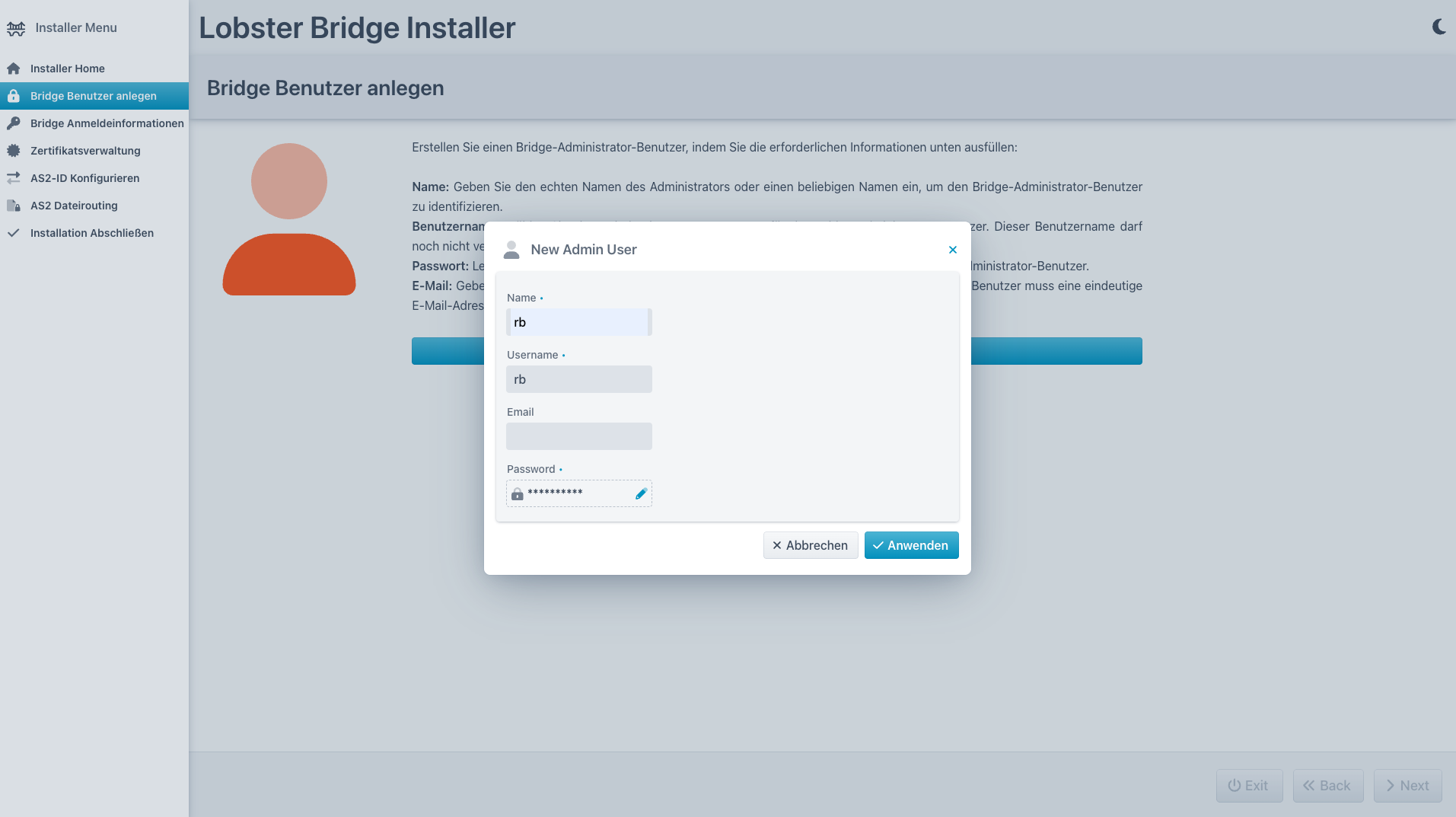Click the user icon in the dialog header
1456x817 pixels.
point(511,250)
